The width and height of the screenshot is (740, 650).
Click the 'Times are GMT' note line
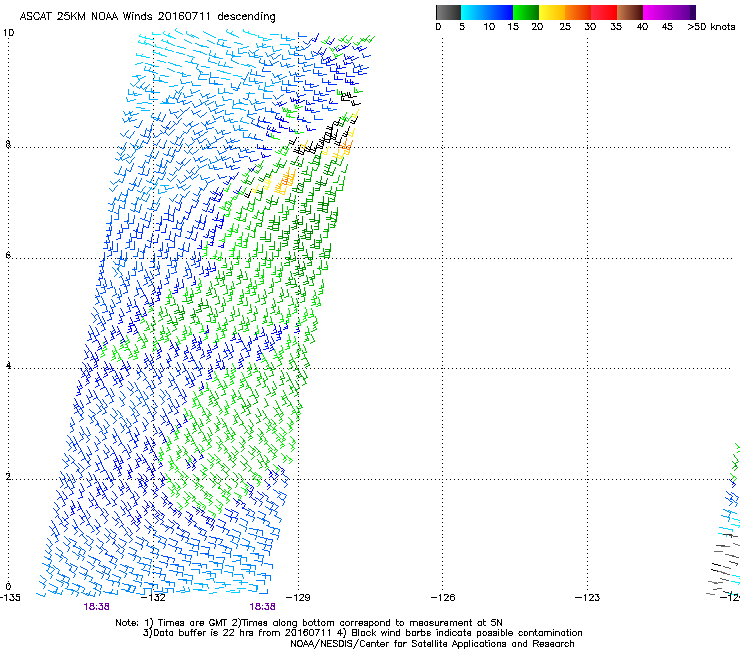coord(309,623)
